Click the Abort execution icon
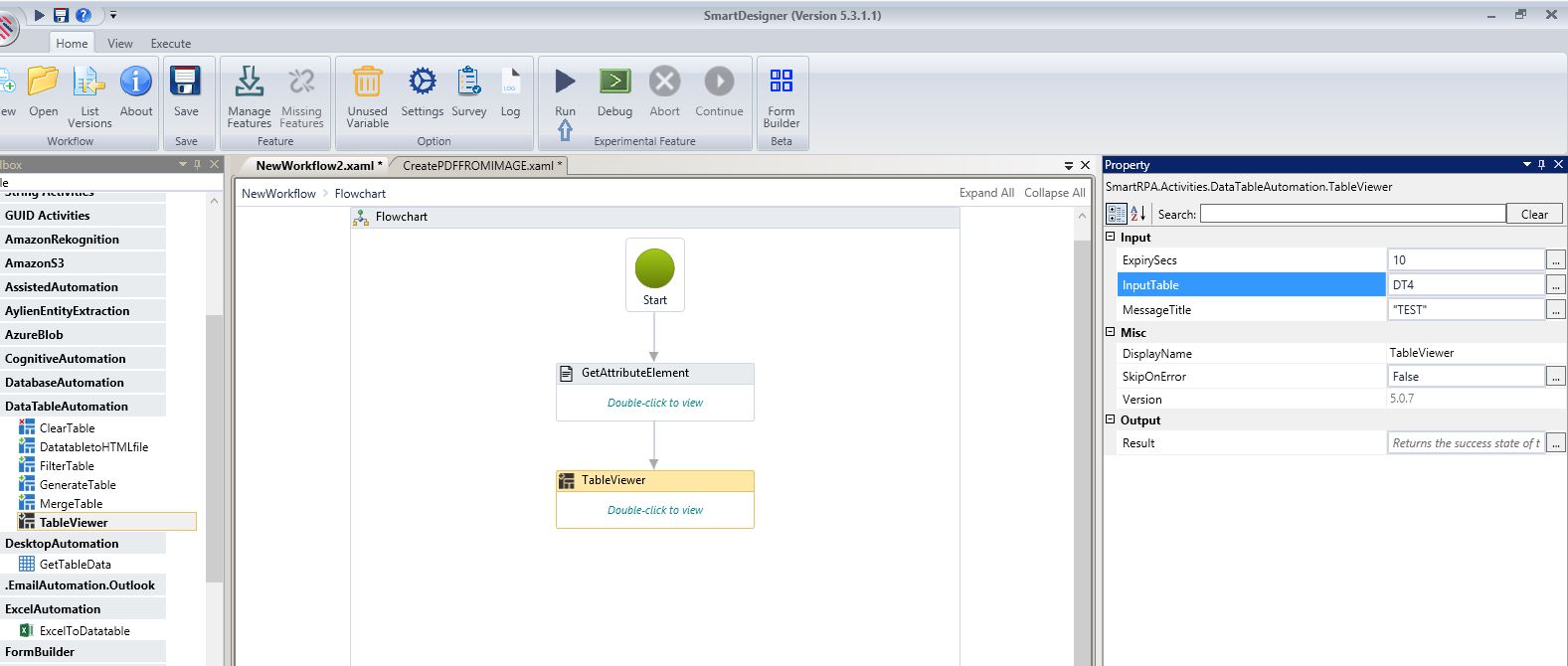 coord(664,82)
